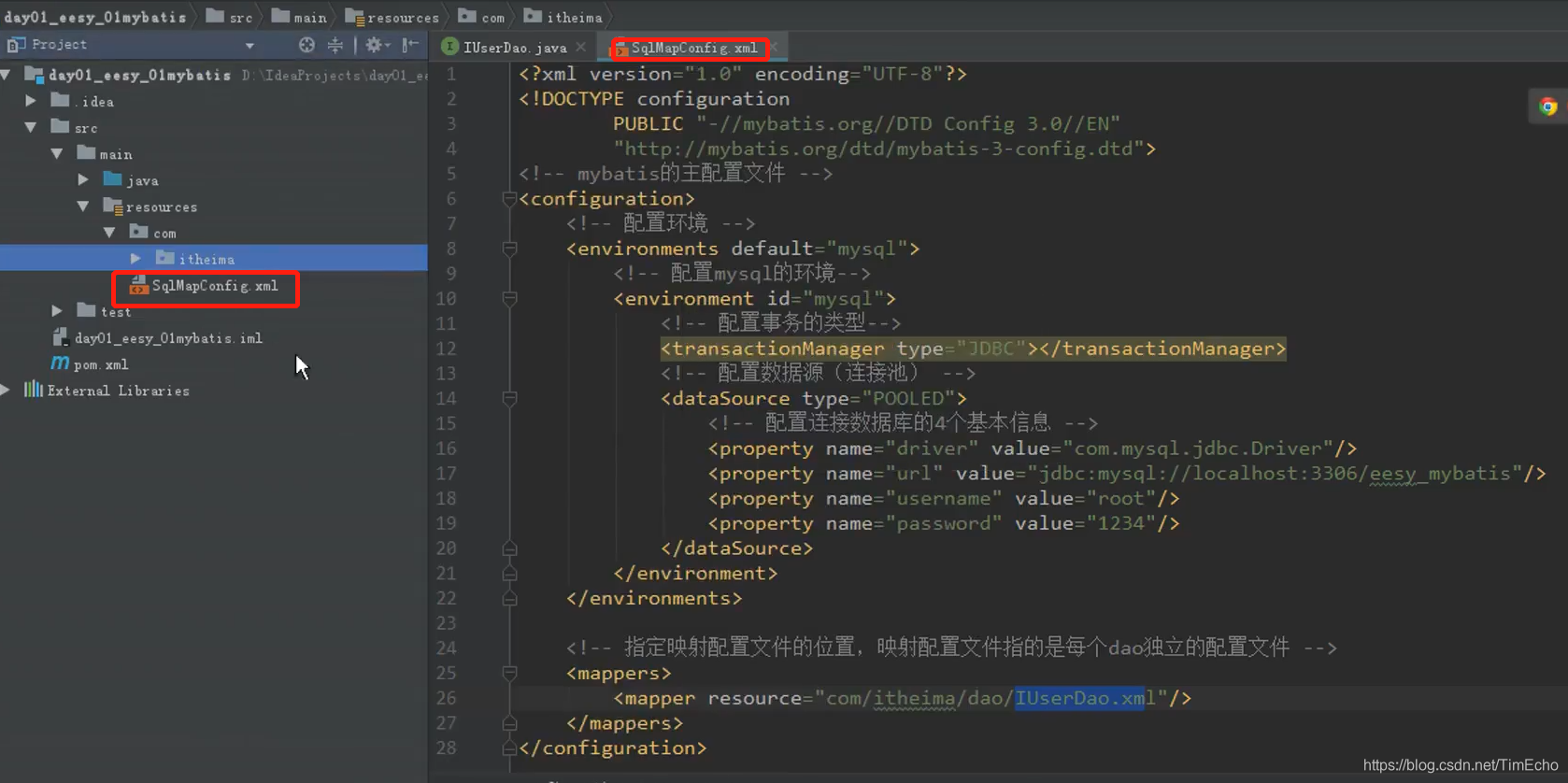This screenshot has width=1568, height=783.
Task: Expand the .idea folder
Action: [32, 101]
